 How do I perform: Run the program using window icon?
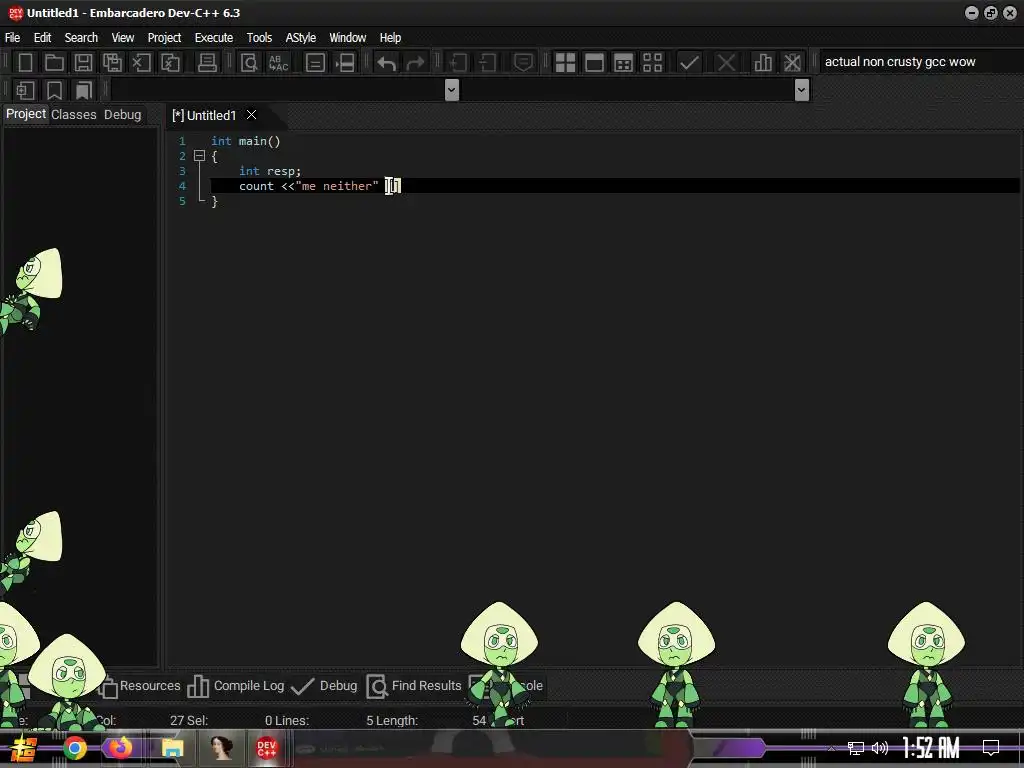594,63
